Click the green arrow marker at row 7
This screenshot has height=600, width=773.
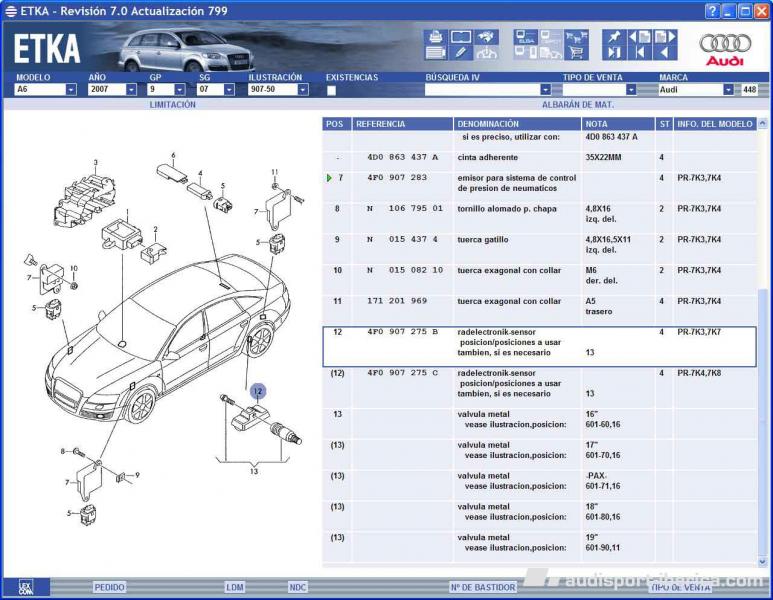[329, 177]
